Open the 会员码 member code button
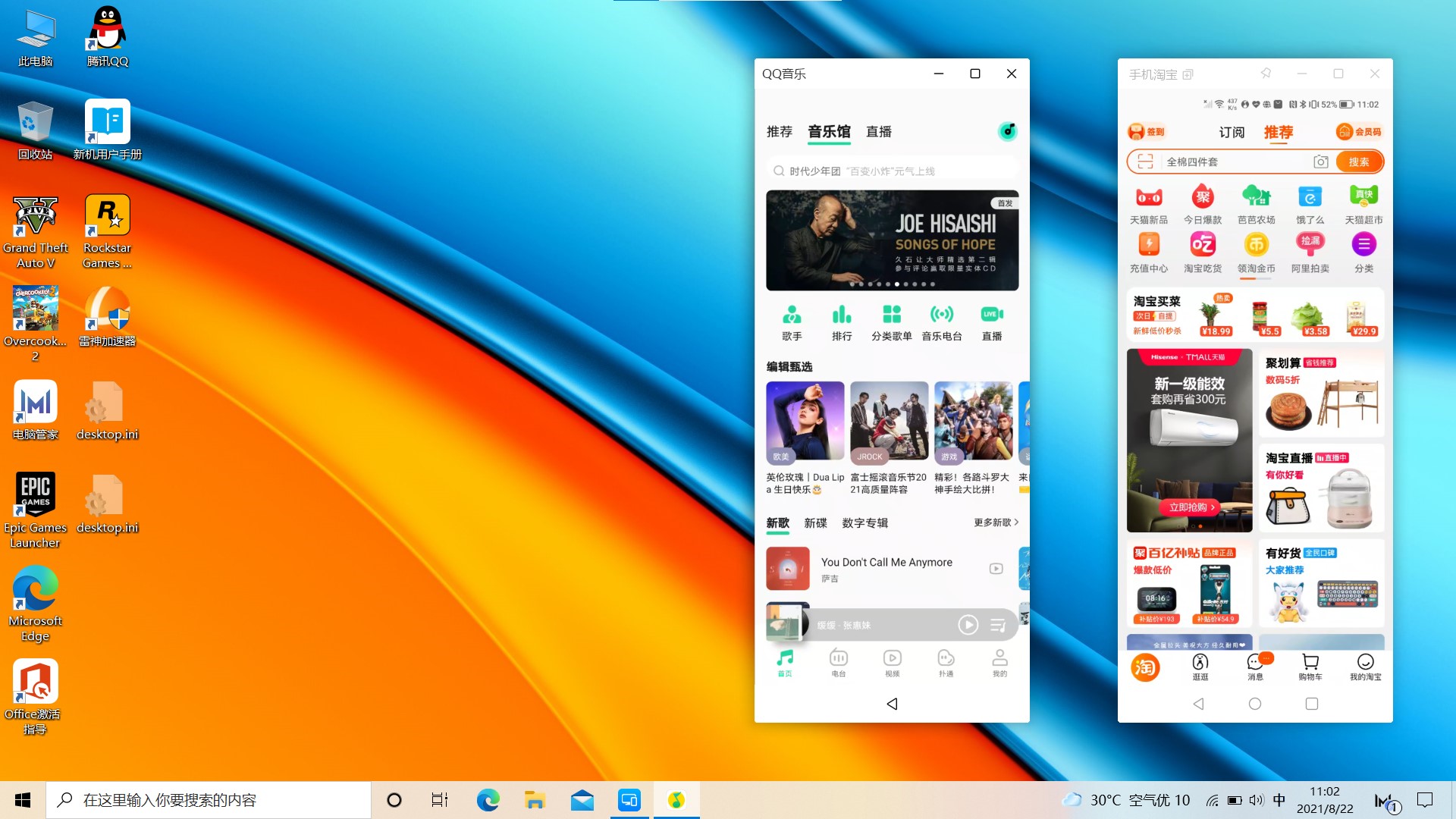 (x=1359, y=132)
